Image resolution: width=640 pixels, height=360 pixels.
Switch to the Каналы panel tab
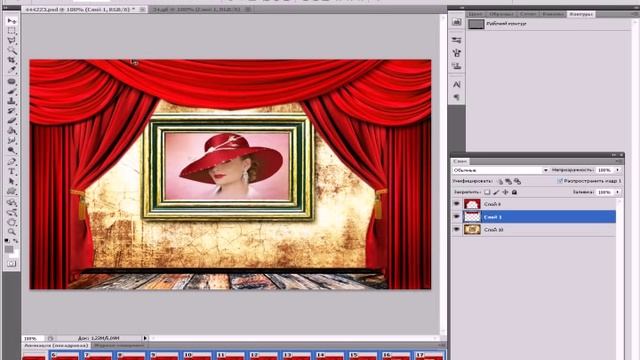point(553,14)
